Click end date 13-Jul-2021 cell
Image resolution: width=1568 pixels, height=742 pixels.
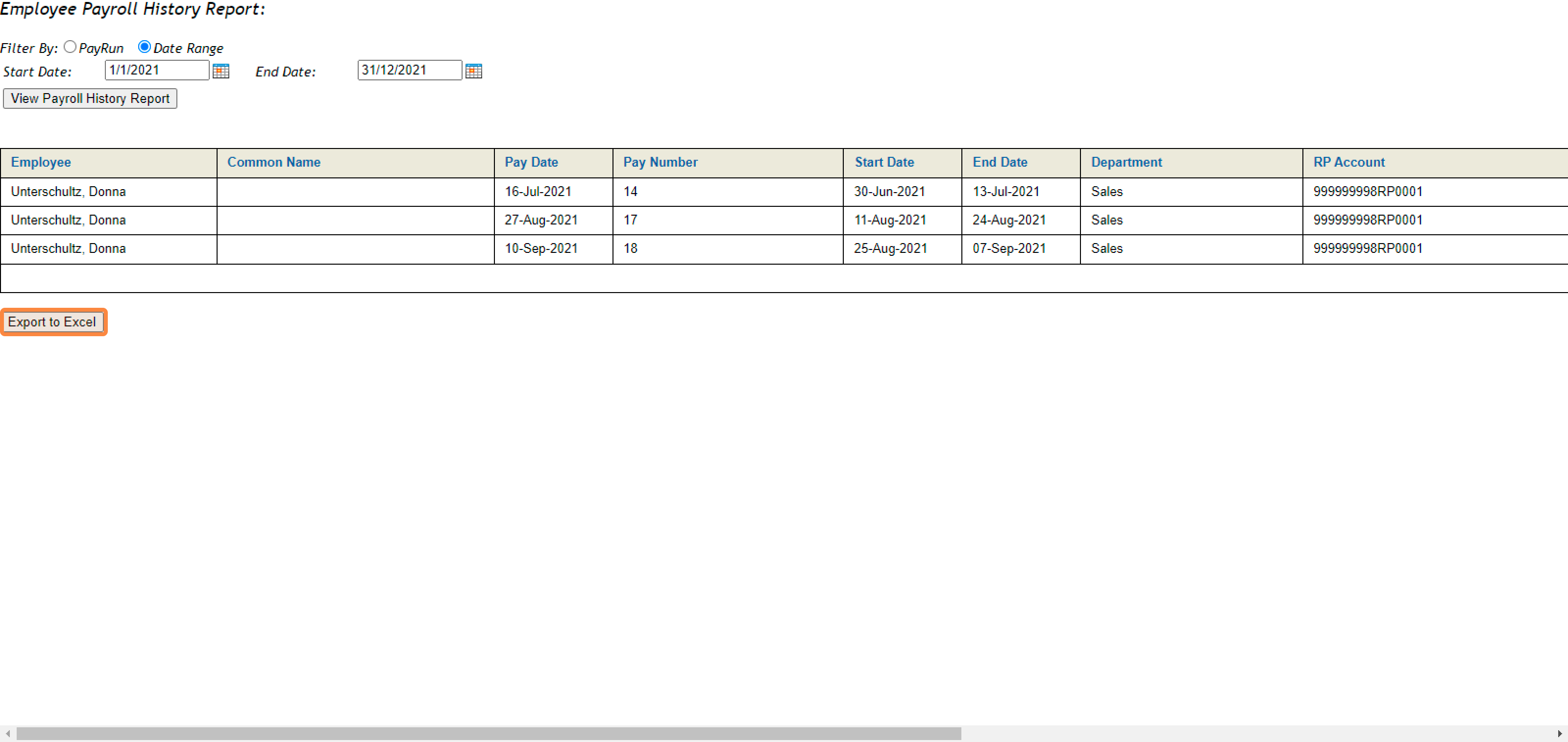click(1021, 192)
